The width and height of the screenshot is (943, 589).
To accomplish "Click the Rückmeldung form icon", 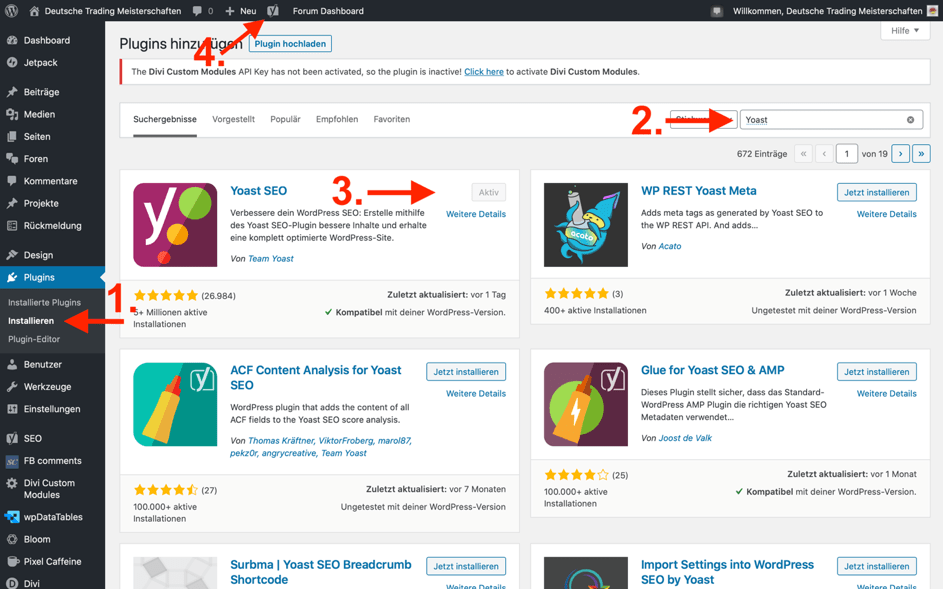I will (x=12, y=226).
